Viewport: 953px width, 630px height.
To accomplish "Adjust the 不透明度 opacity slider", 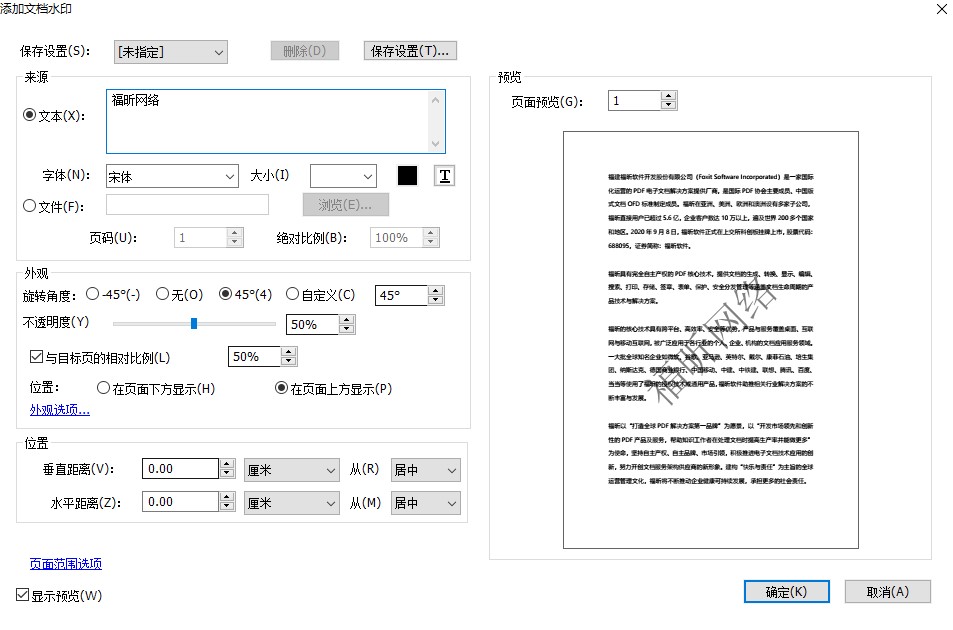I will pos(193,324).
